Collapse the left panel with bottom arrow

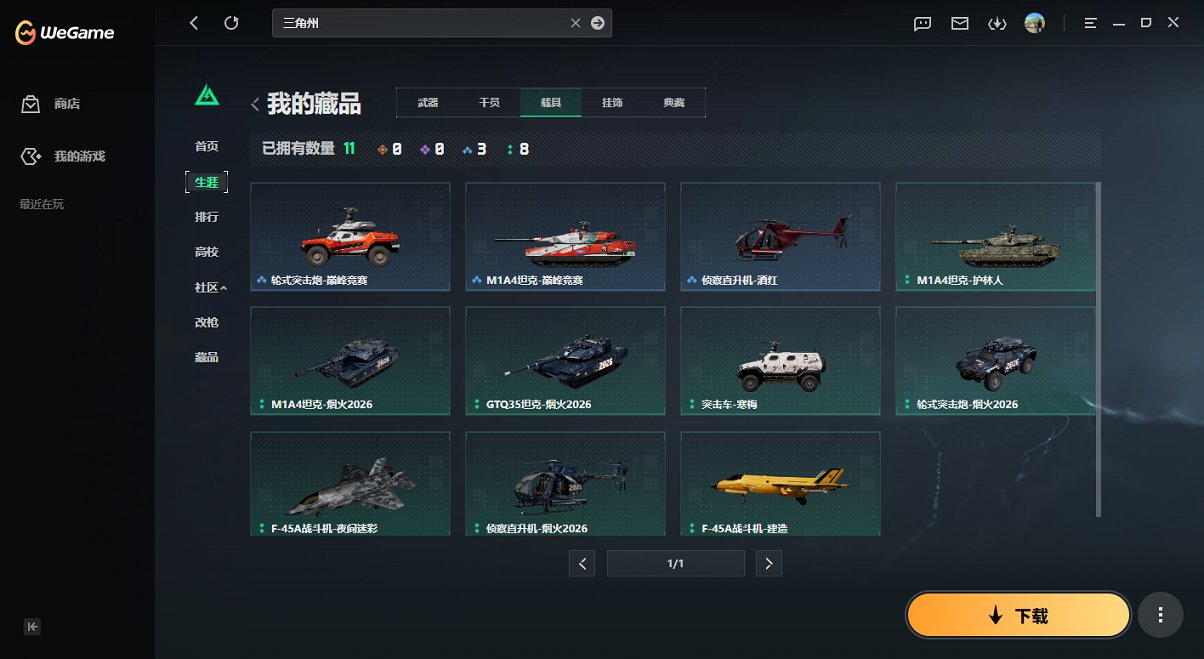(32, 626)
